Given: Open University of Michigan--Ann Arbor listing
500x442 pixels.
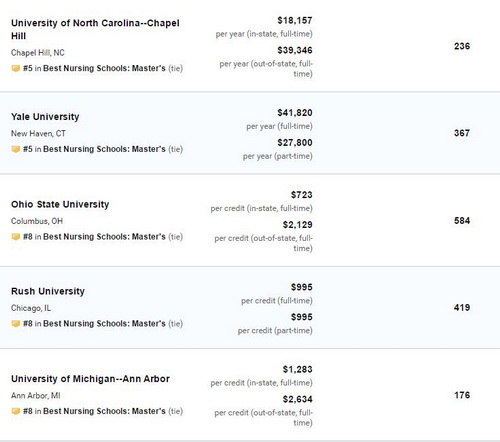Looking at the screenshot, I should pyautogui.click(x=90, y=379).
